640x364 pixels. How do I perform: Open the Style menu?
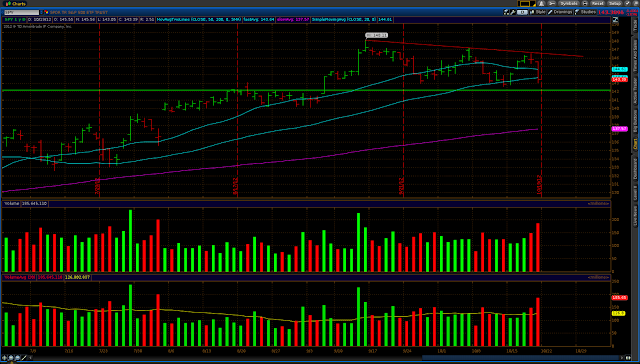(538, 12)
